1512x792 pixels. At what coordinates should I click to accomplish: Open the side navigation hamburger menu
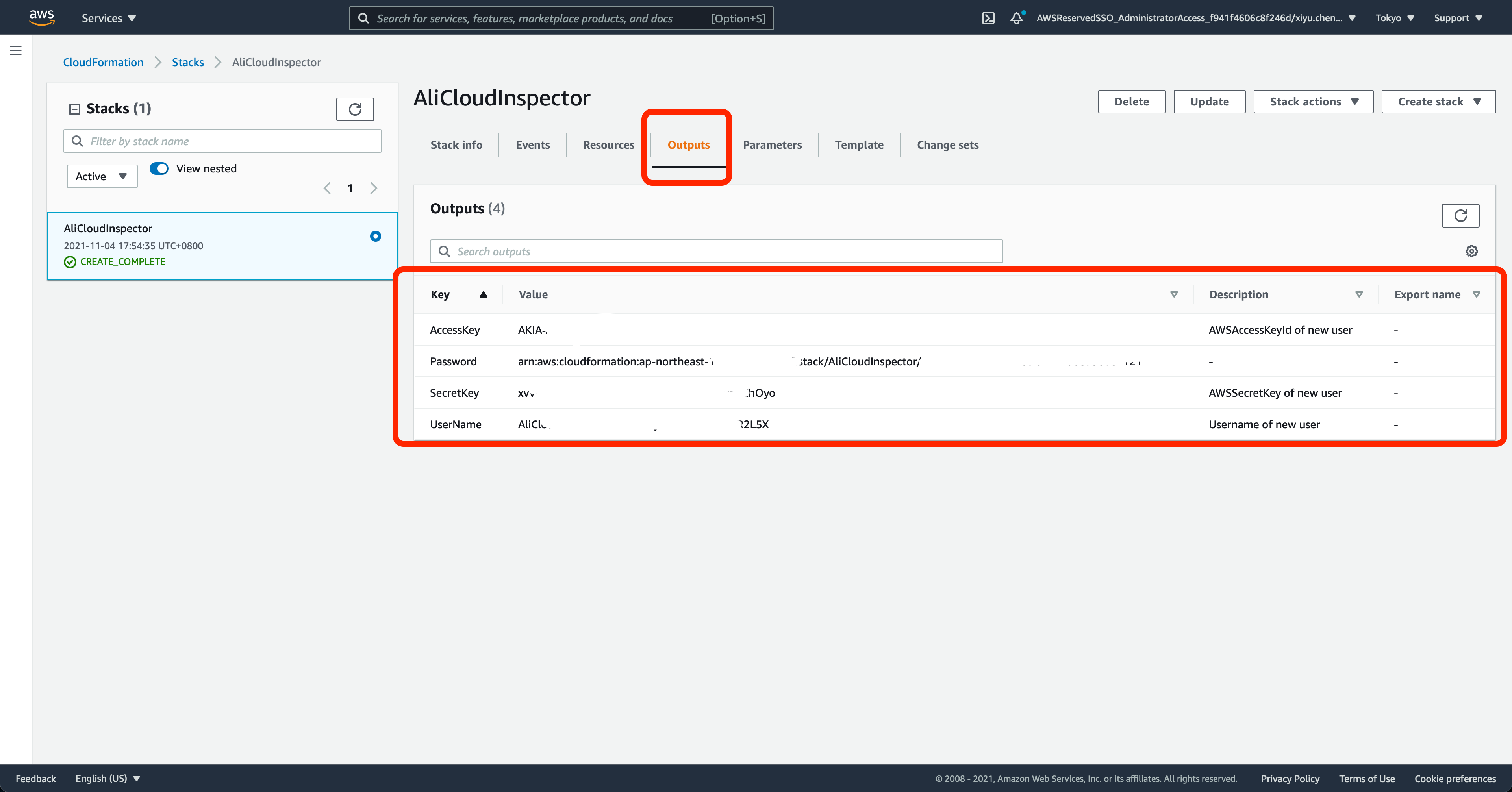(16, 50)
